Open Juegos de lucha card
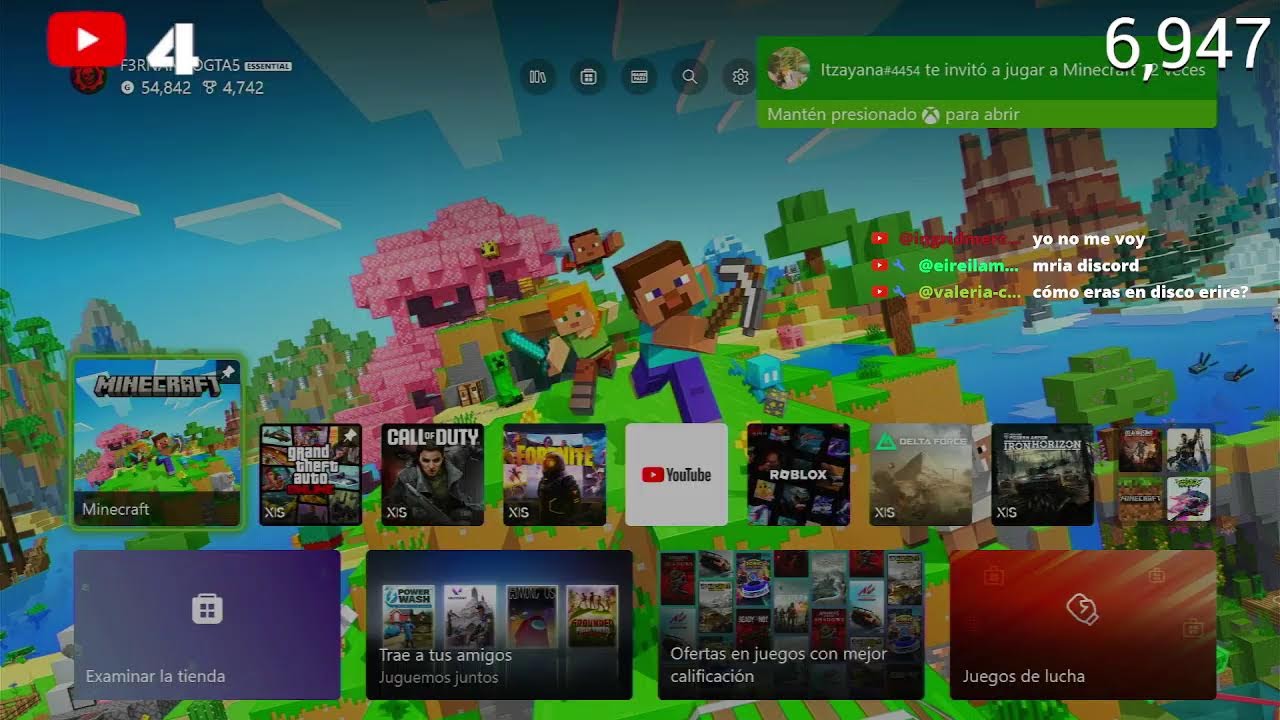Viewport: 1280px width, 720px height. [1083, 625]
